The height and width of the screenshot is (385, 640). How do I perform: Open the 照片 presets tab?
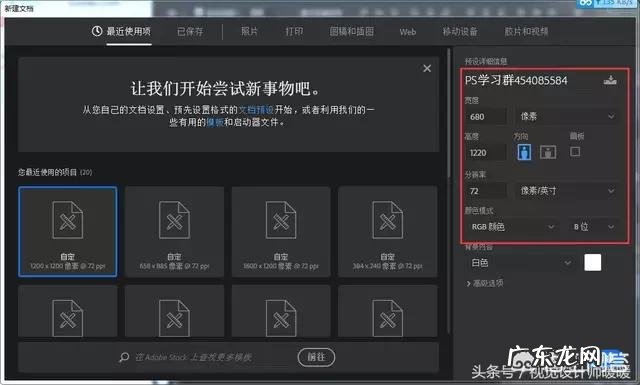pyautogui.click(x=249, y=31)
